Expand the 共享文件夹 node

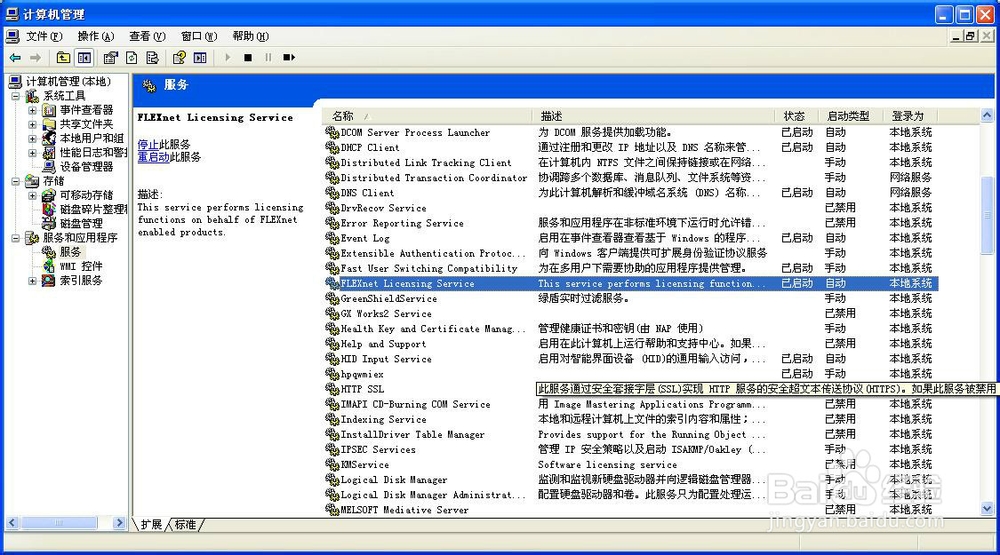[x=32, y=124]
